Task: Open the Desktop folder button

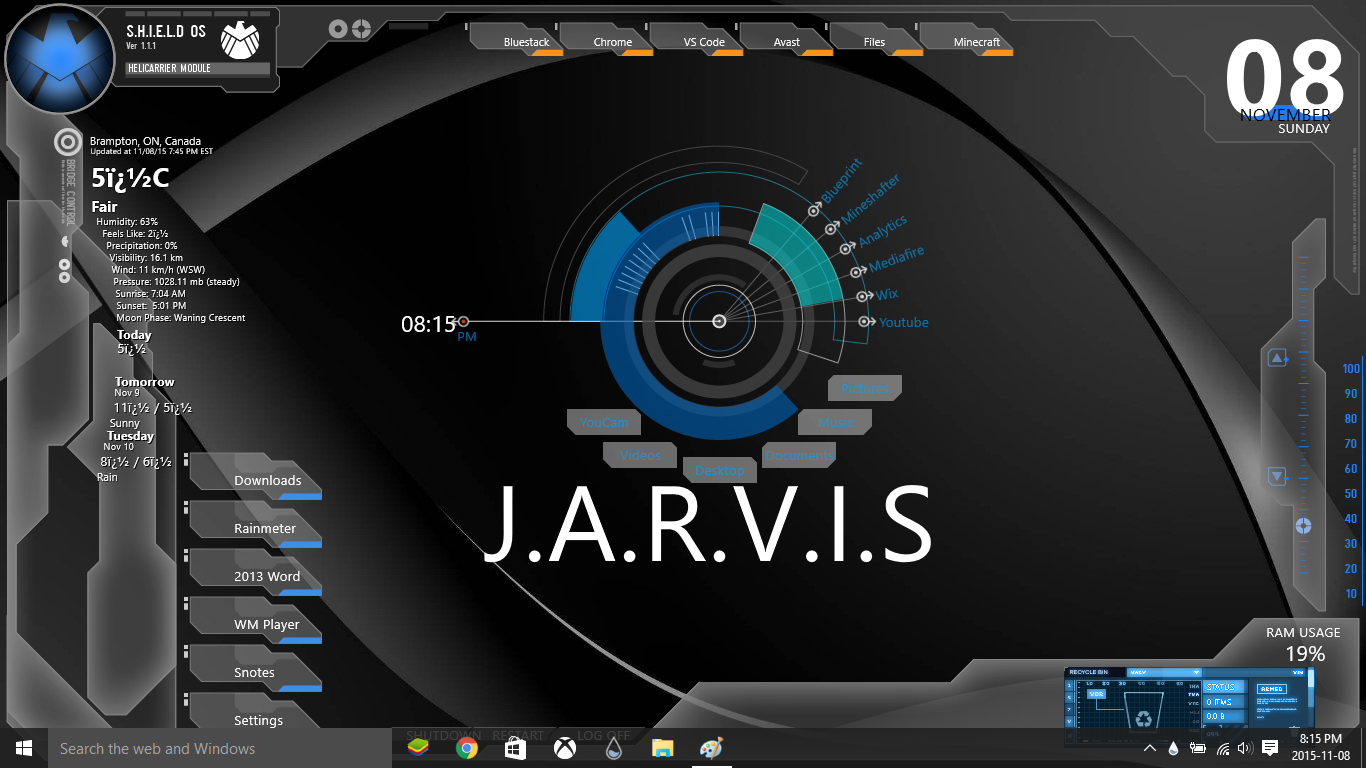Action: pyautogui.click(x=720, y=469)
